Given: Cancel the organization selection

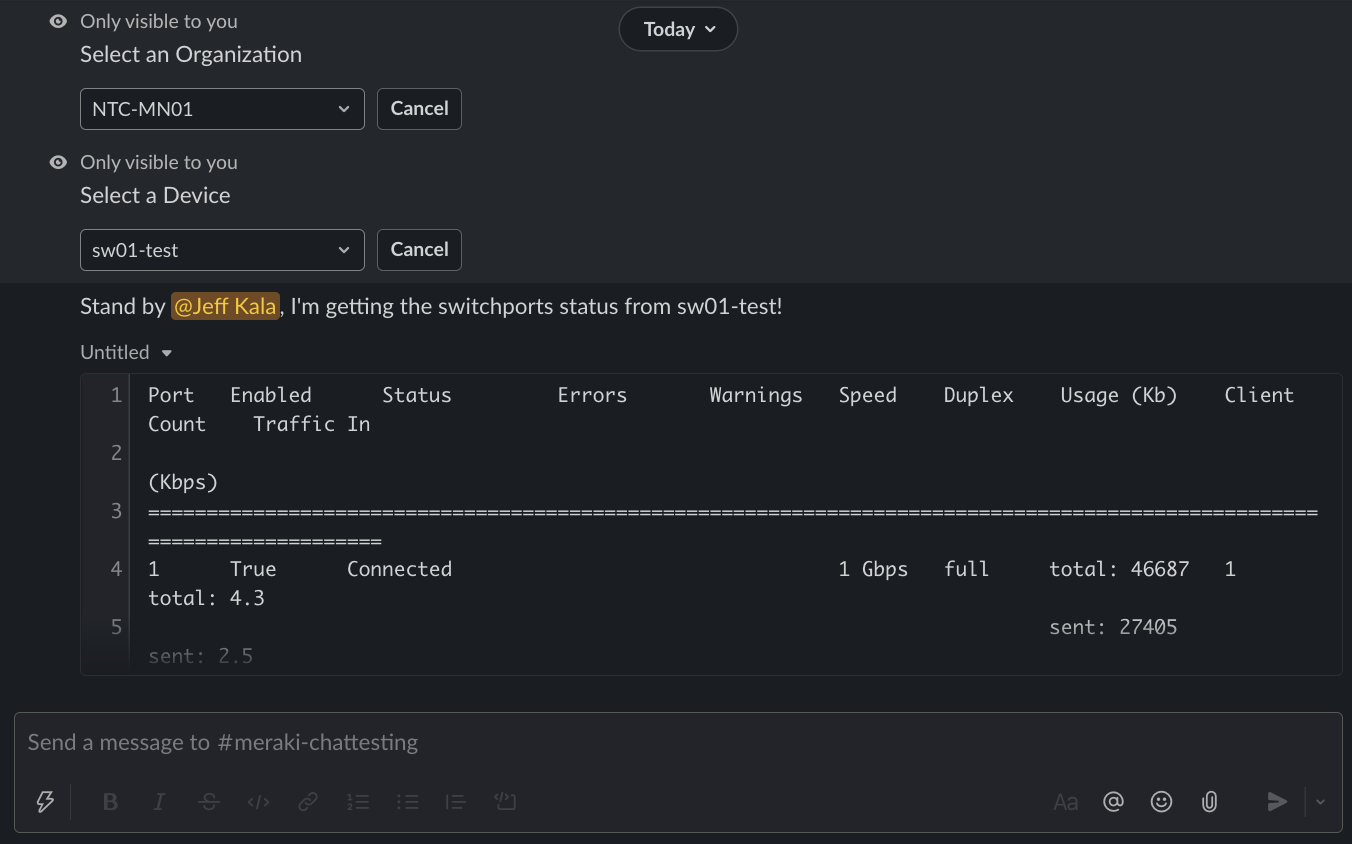Looking at the screenshot, I should 419,109.
